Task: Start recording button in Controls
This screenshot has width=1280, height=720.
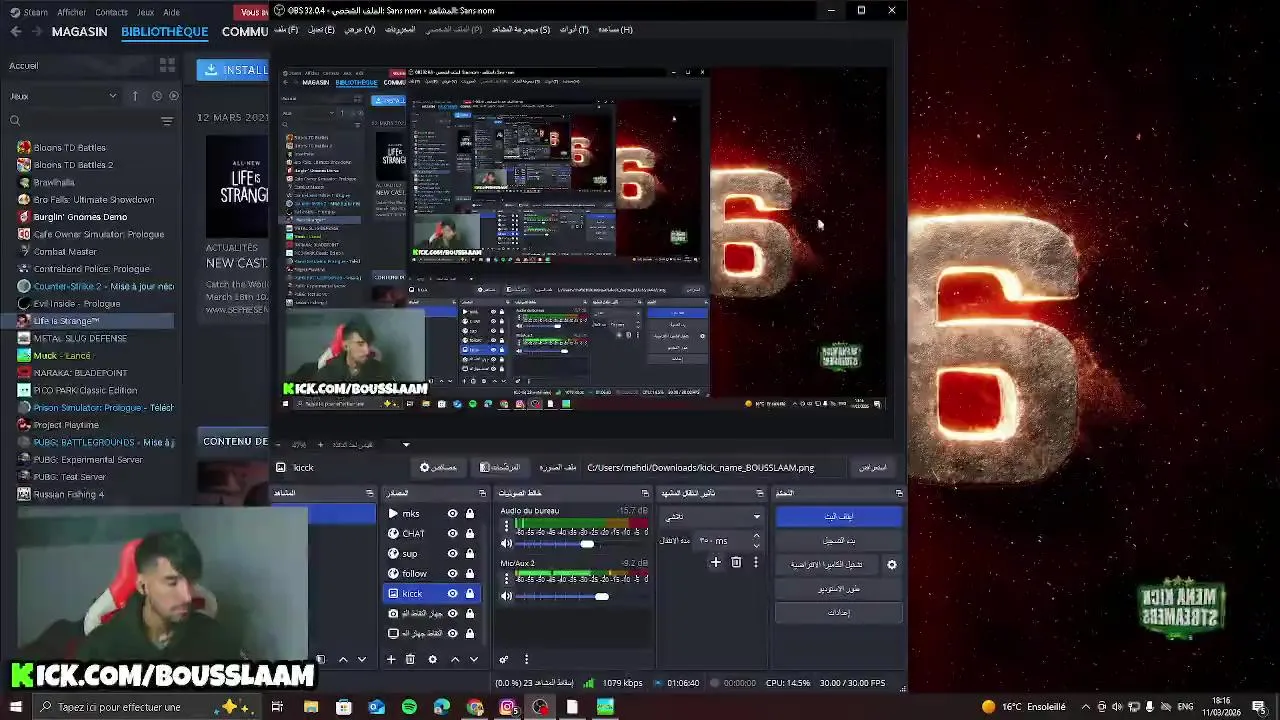Action: pos(838,540)
